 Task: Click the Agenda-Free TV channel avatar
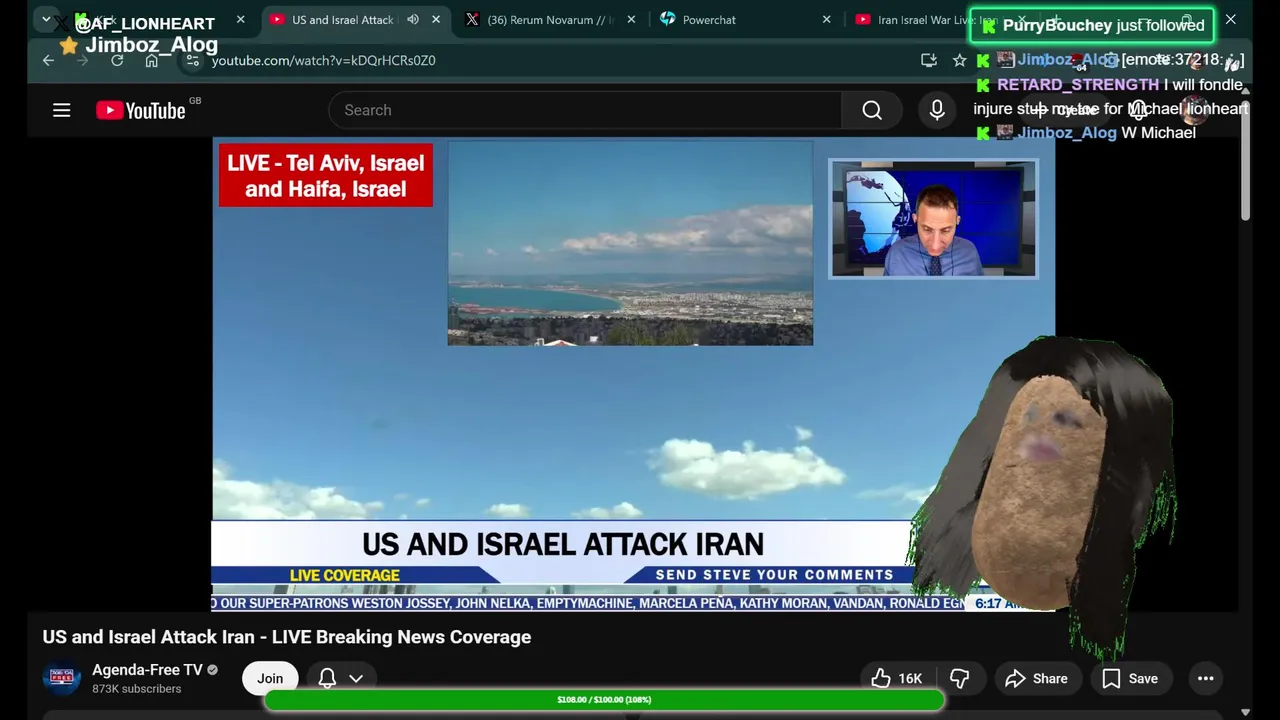pyautogui.click(x=61, y=678)
